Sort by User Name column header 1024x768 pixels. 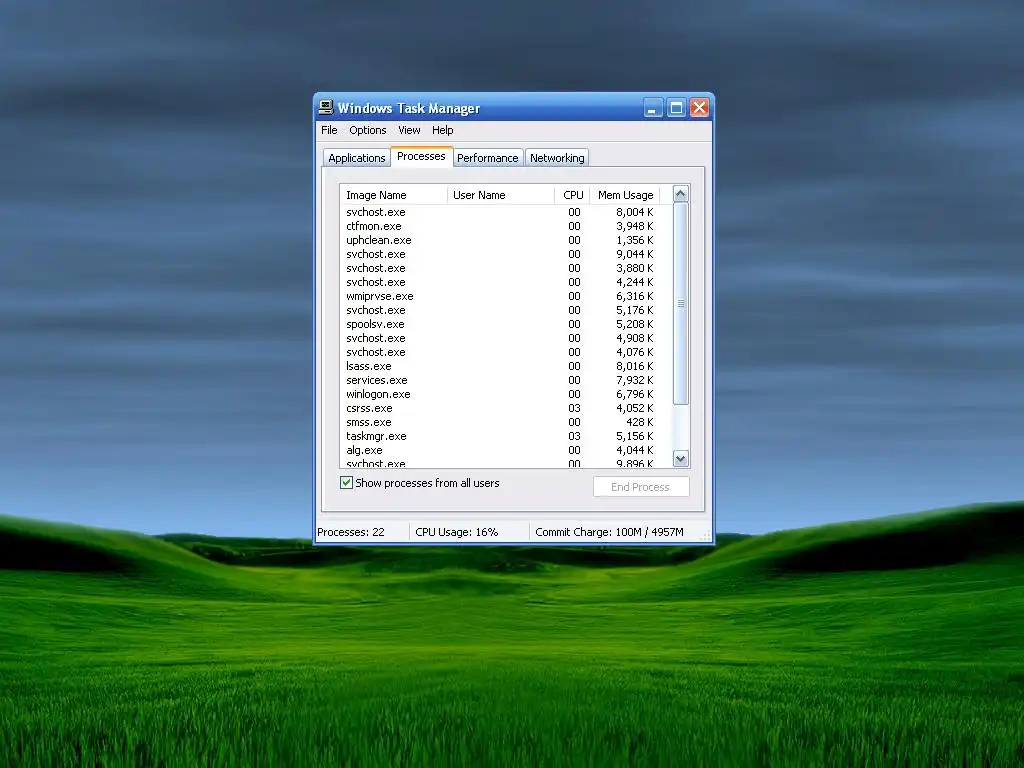[x=501, y=195]
